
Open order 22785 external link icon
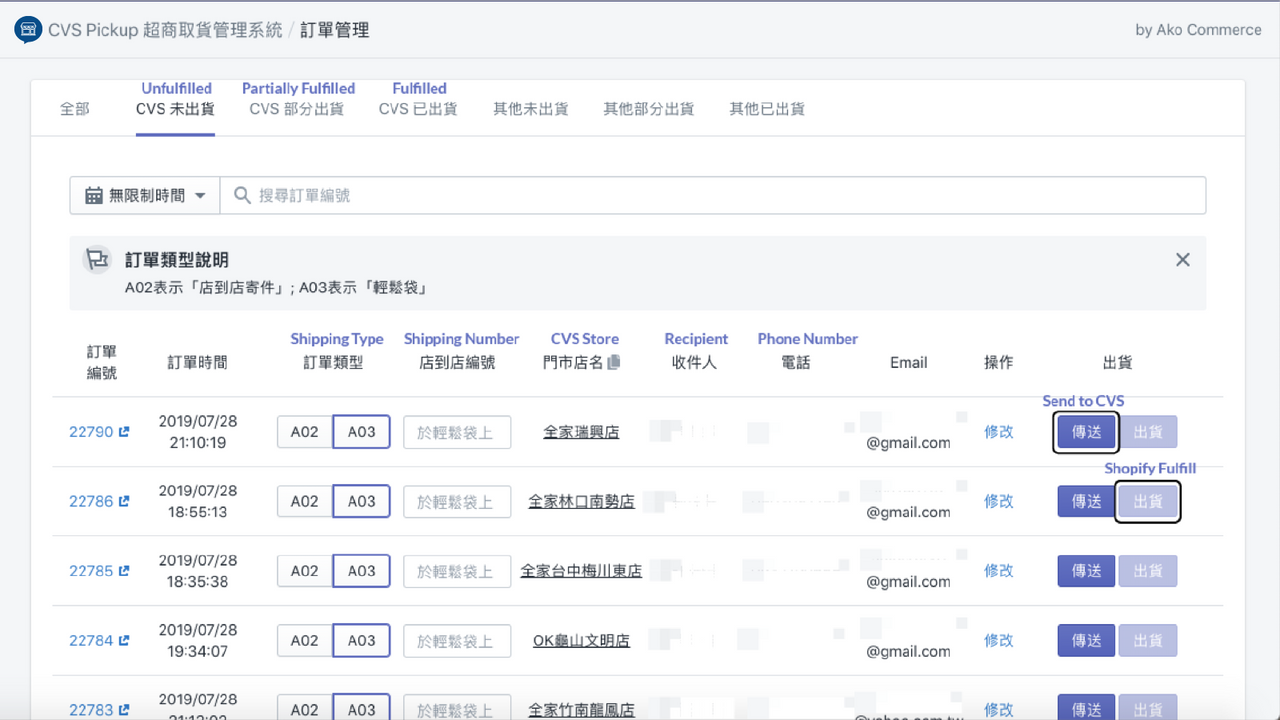pos(124,571)
